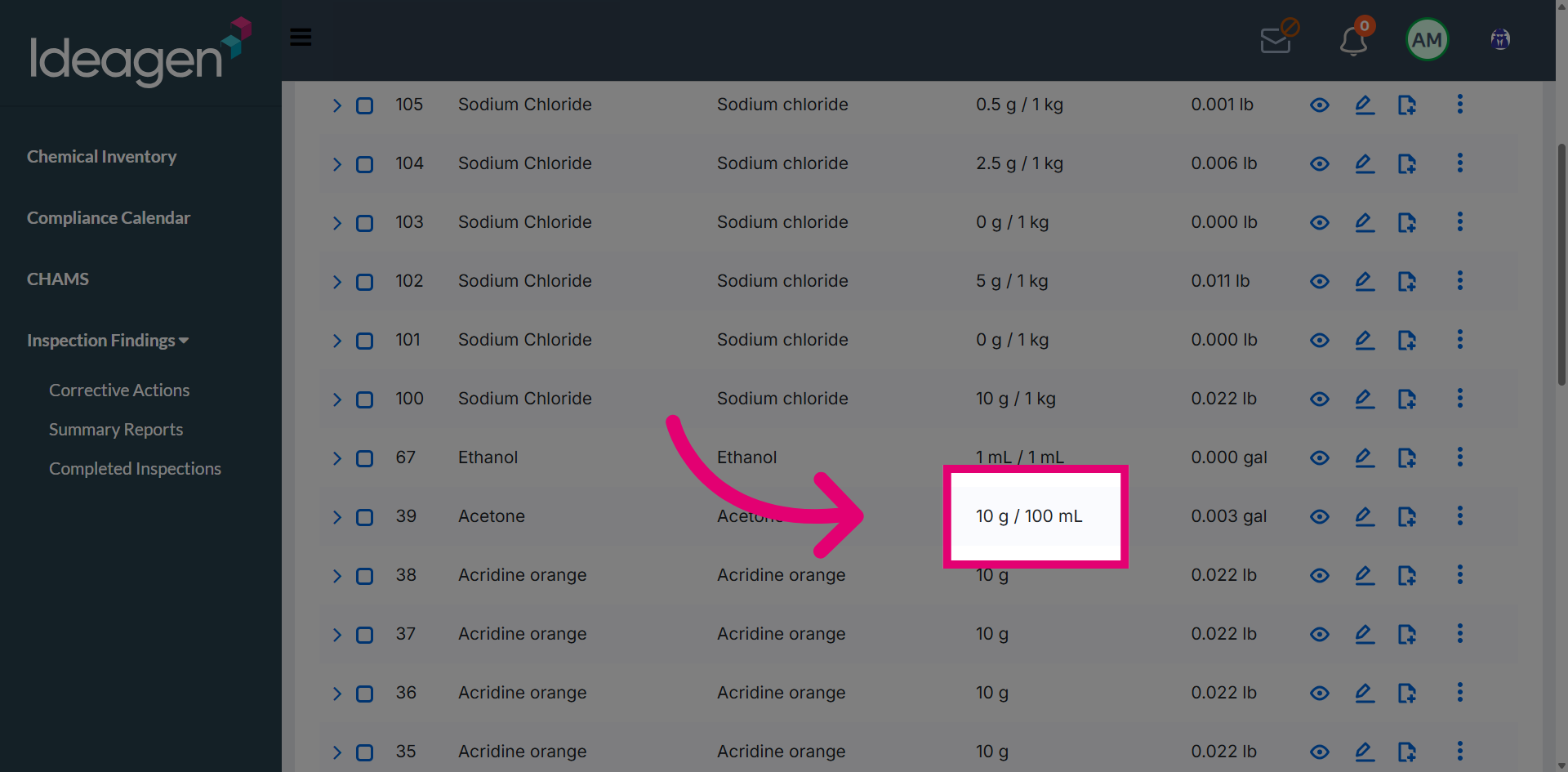Select checkbox for row 102
The width and height of the screenshot is (1568, 772).
364,282
